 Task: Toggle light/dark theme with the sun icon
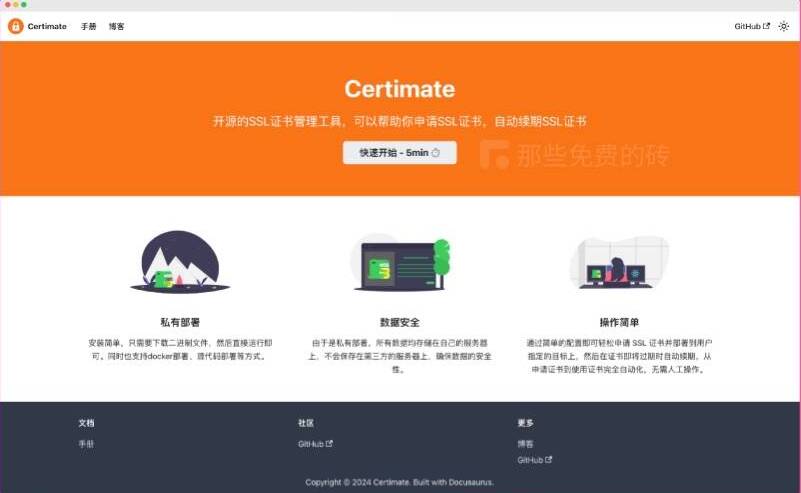783,26
